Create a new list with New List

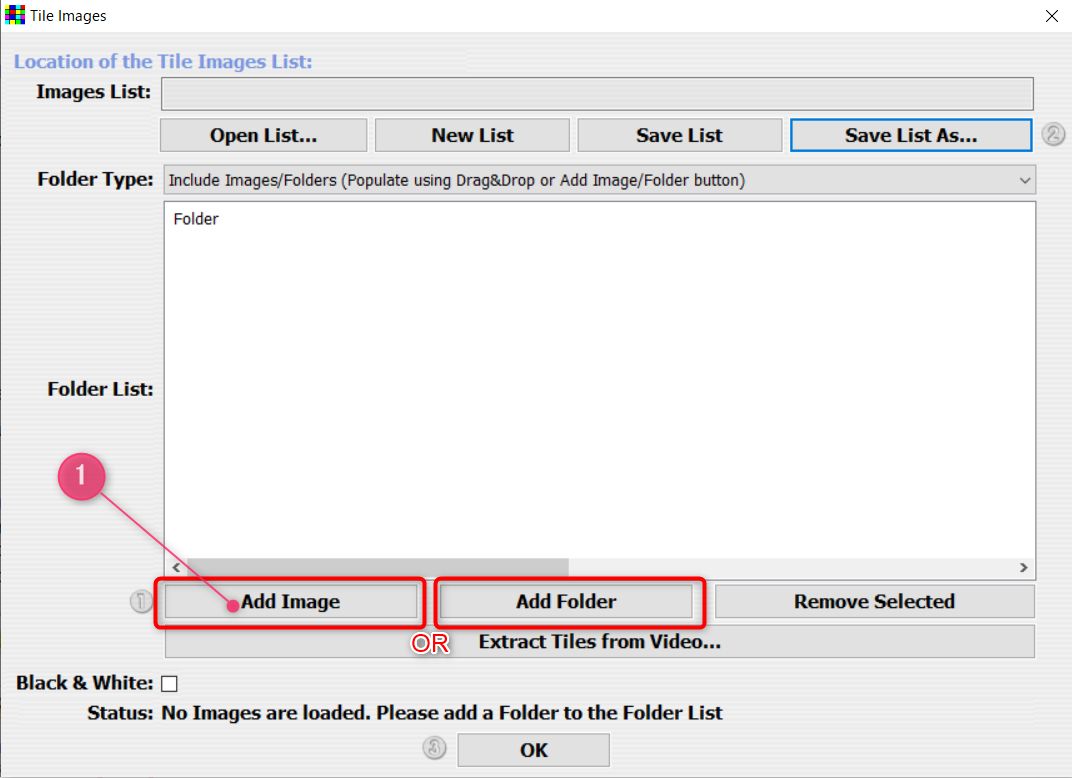(x=472, y=135)
